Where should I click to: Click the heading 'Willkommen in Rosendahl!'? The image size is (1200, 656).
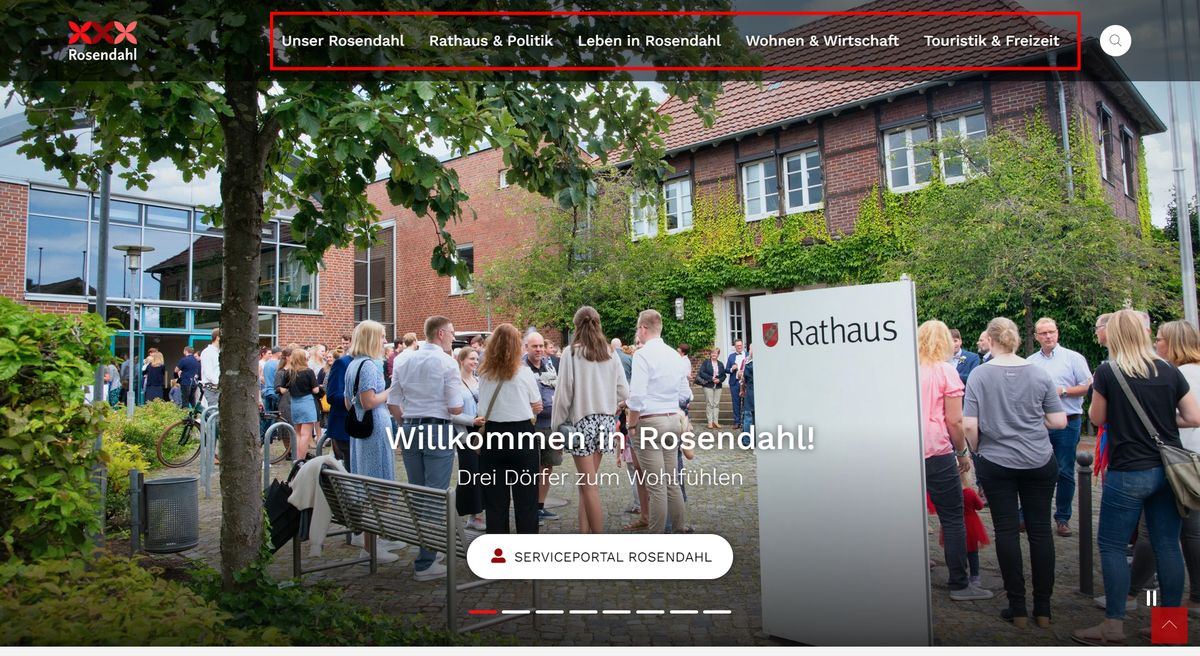pos(600,438)
